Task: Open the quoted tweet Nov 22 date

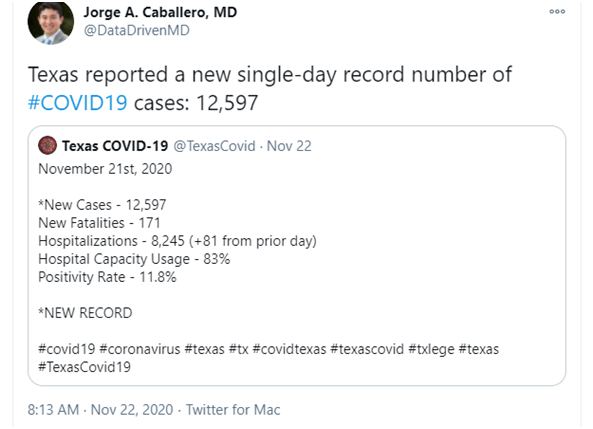Action: (289, 146)
